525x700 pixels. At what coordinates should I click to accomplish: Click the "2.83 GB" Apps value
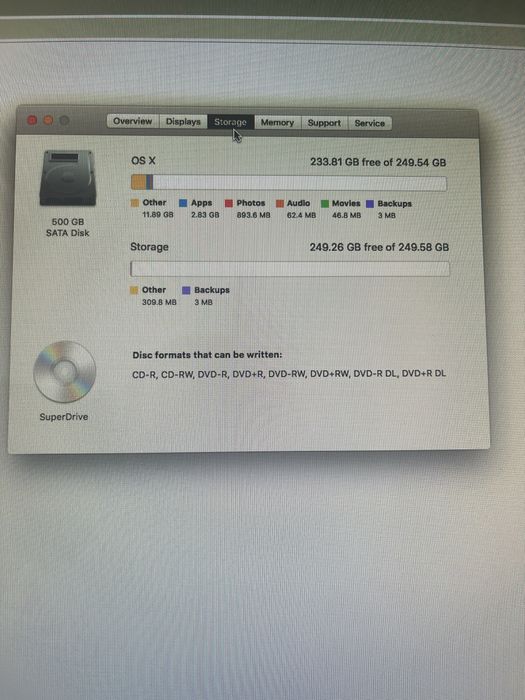point(205,215)
